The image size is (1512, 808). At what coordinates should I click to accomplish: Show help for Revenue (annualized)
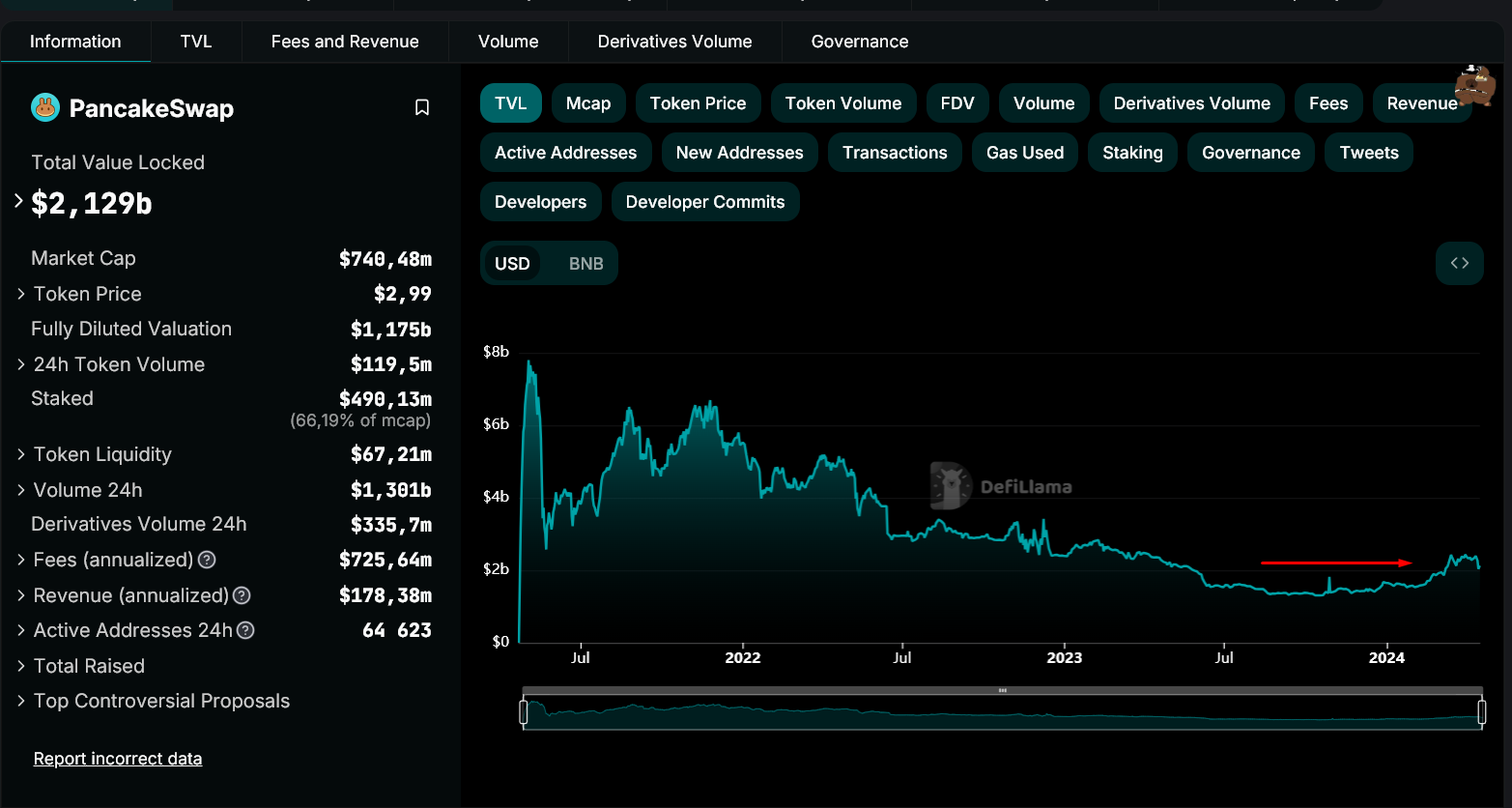click(x=242, y=595)
